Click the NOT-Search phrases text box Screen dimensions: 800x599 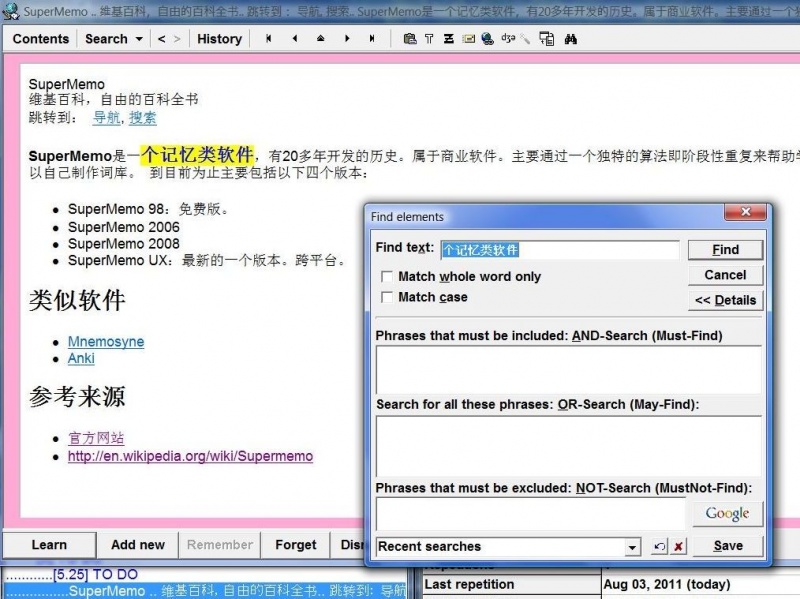531,514
